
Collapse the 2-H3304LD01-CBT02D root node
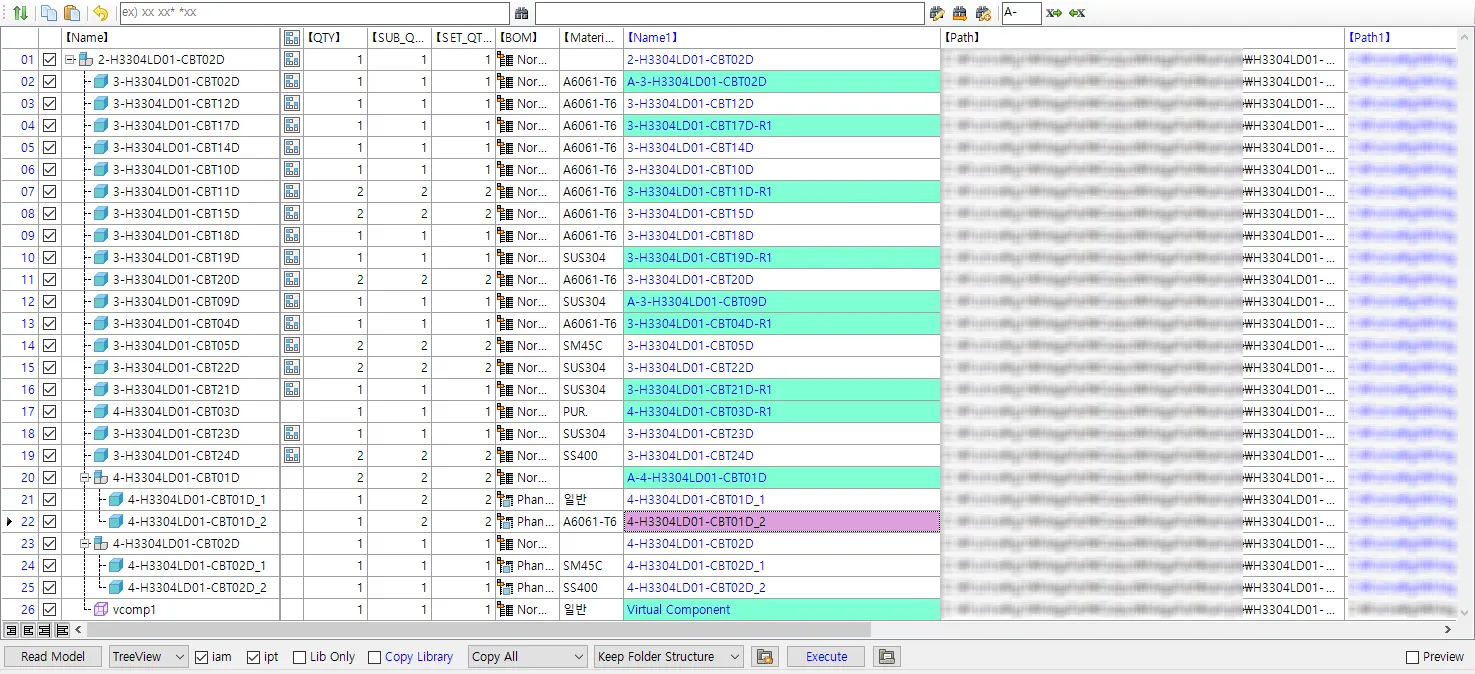[x=70, y=60]
